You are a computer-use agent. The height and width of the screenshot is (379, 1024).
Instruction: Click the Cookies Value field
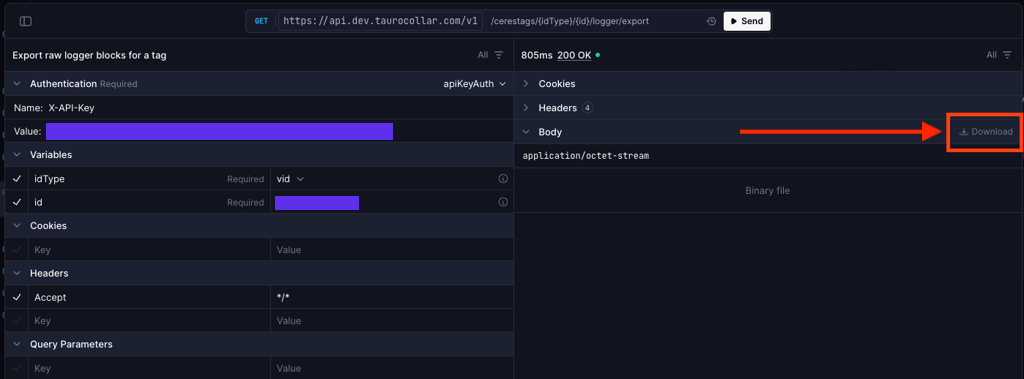point(392,250)
